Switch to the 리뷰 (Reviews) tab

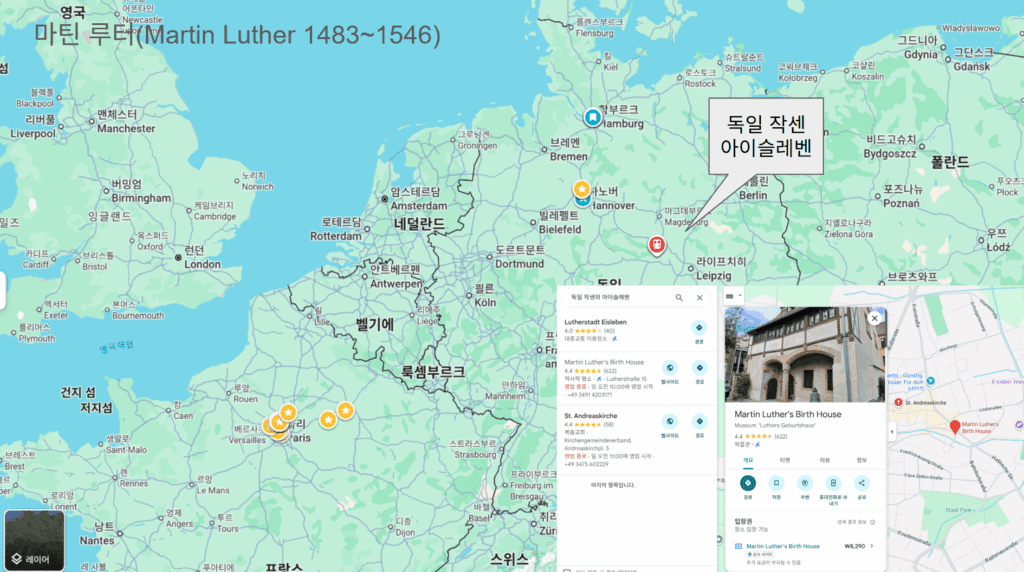825,460
